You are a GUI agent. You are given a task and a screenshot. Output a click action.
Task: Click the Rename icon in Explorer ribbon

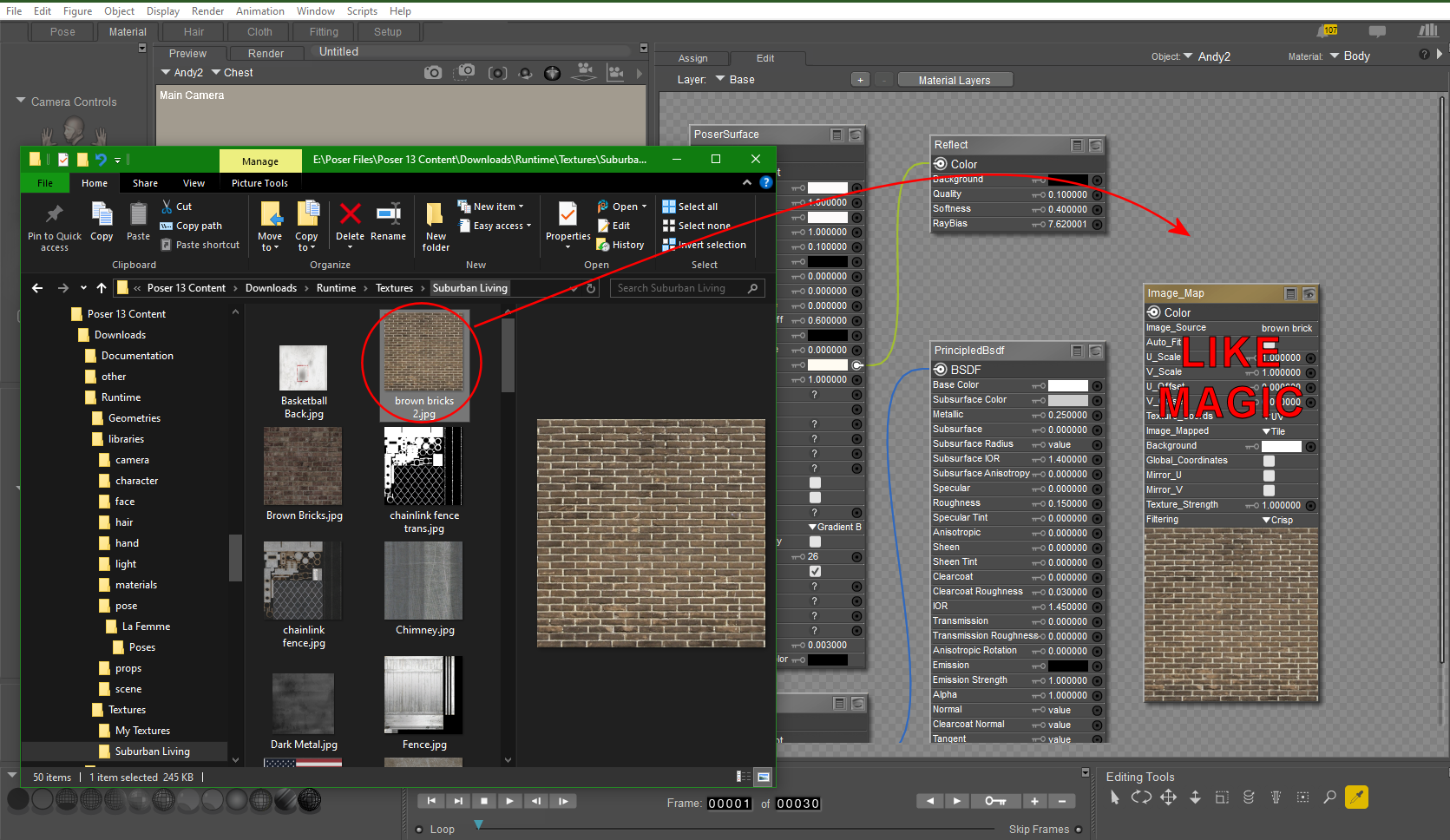(x=388, y=221)
